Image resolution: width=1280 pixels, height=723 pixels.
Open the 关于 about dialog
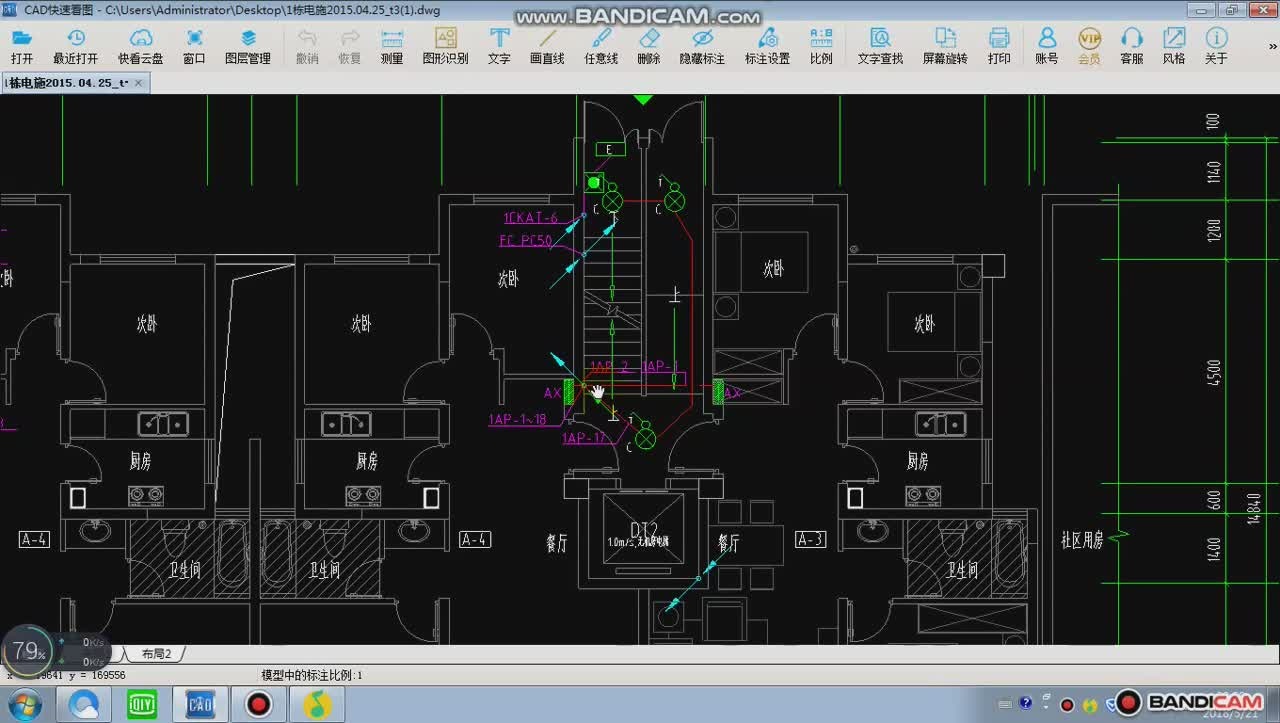pos(1216,46)
